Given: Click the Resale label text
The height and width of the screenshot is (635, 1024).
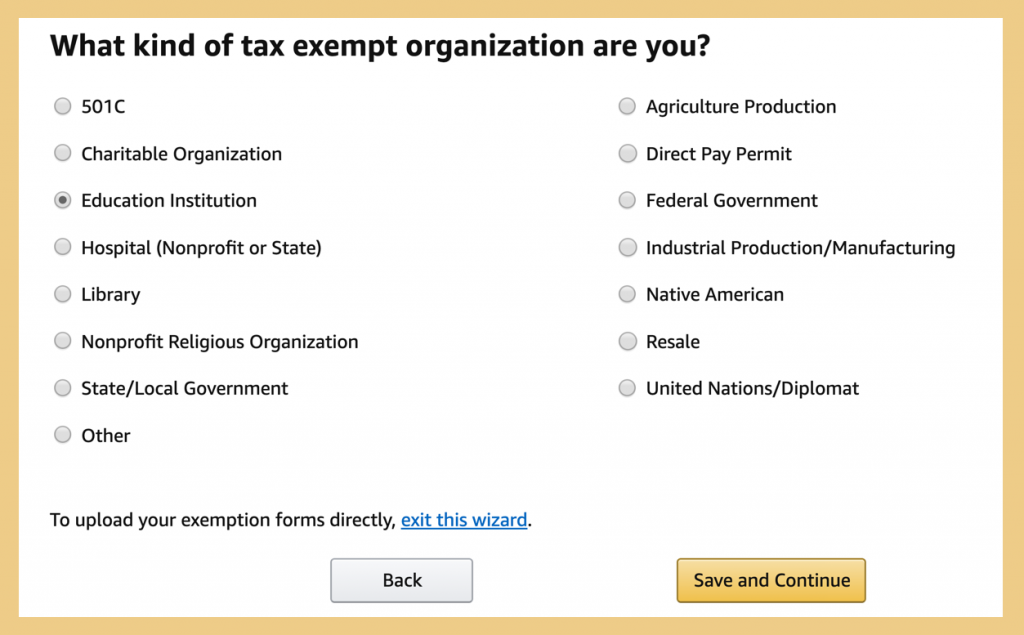Looking at the screenshot, I should point(673,342).
